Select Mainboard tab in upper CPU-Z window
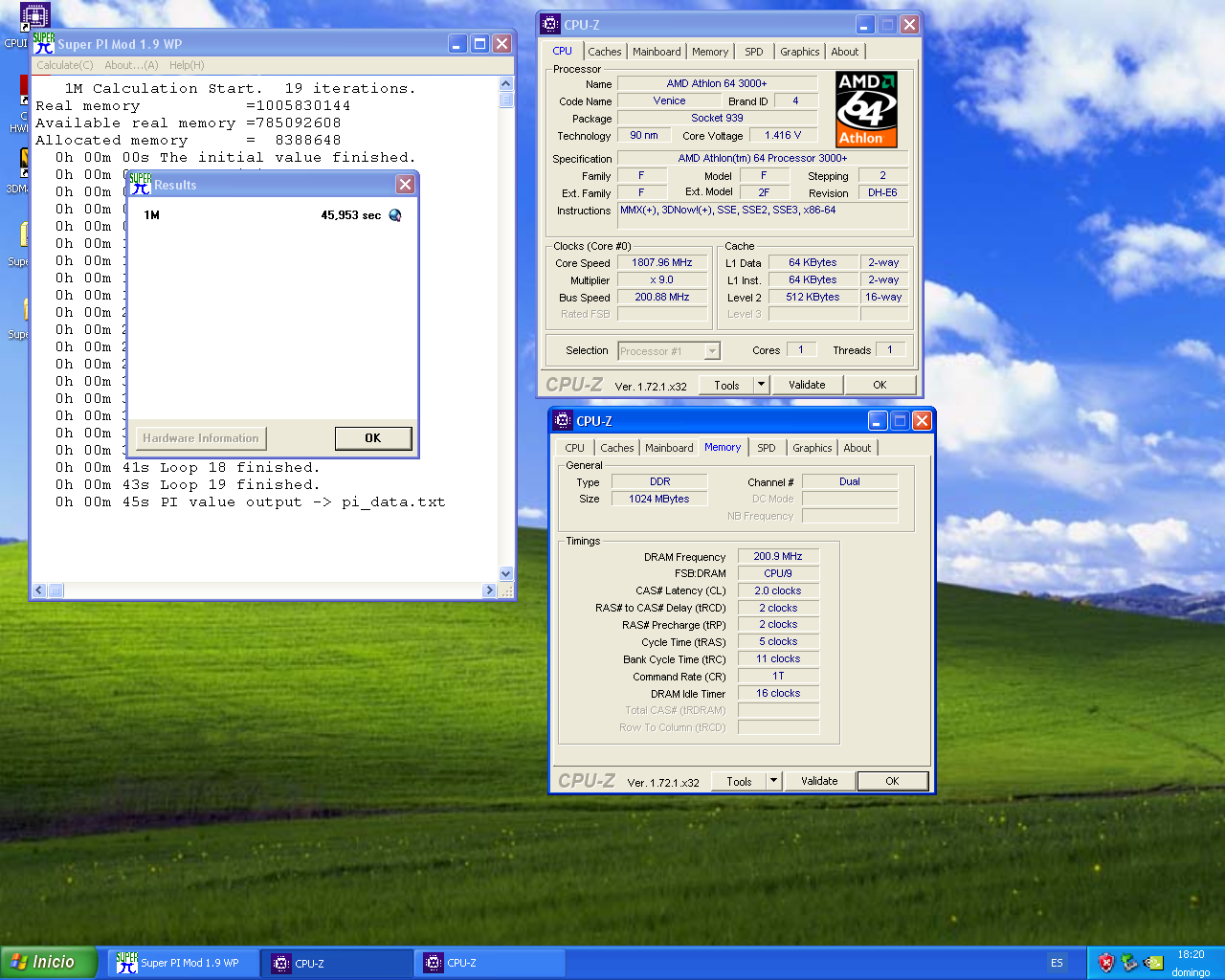 pos(657,52)
